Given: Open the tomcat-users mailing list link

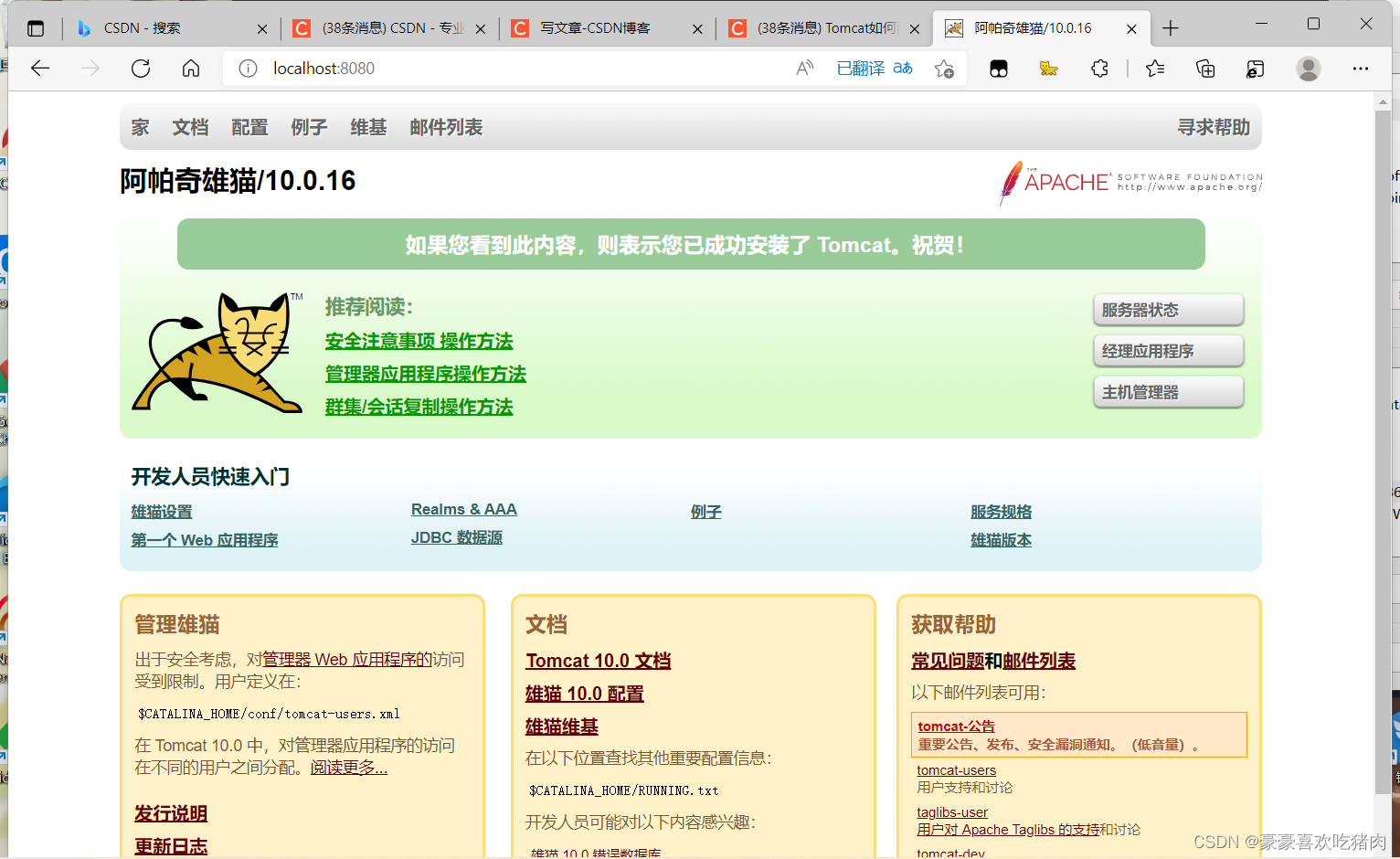Looking at the screenshot, I should click(957, 770).
